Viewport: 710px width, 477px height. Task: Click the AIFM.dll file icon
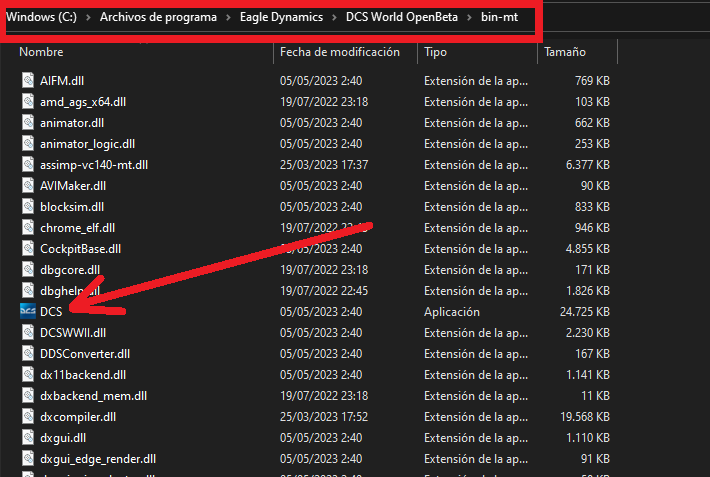click(x=28, y=80)
